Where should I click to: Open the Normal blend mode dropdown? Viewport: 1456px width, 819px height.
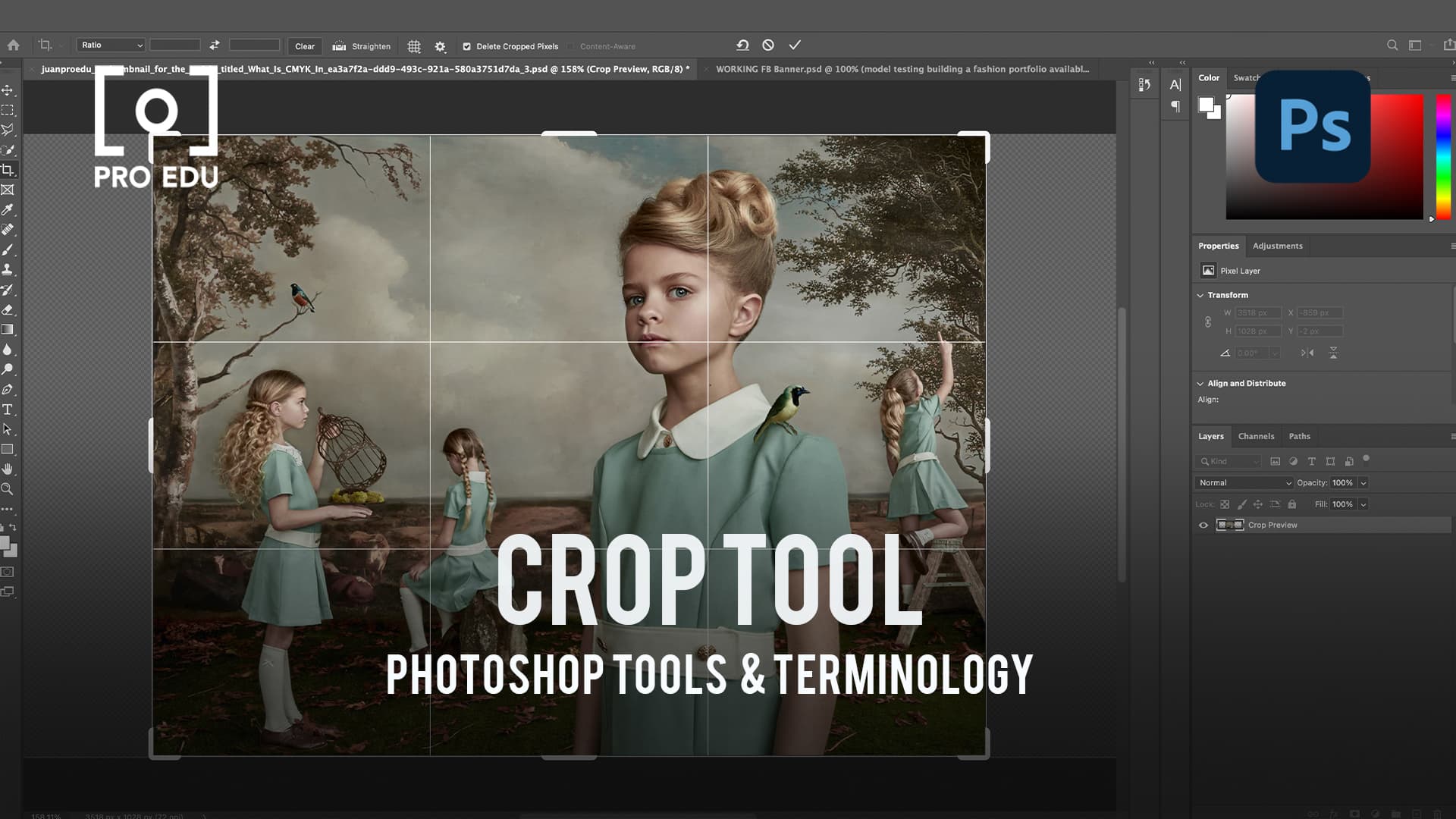tap(1244, 482)
